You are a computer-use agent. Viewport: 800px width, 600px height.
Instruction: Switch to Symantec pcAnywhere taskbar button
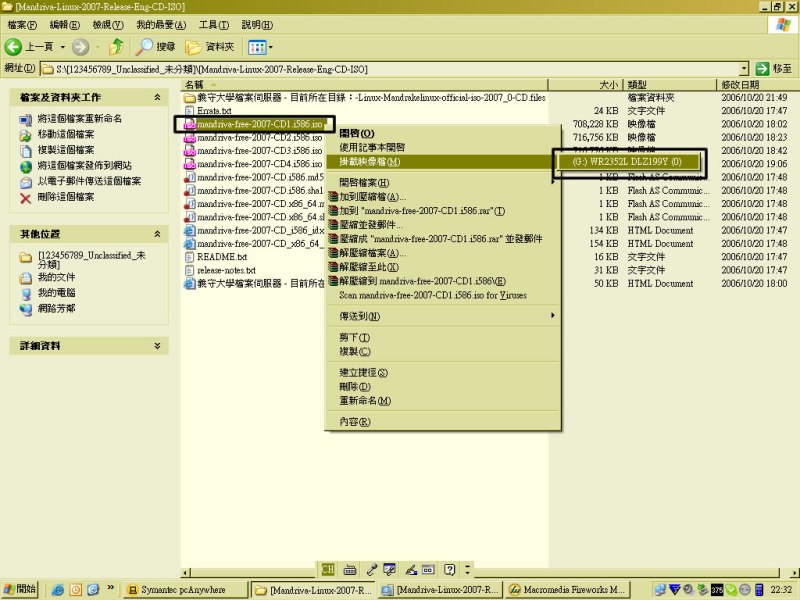(184, 590)
